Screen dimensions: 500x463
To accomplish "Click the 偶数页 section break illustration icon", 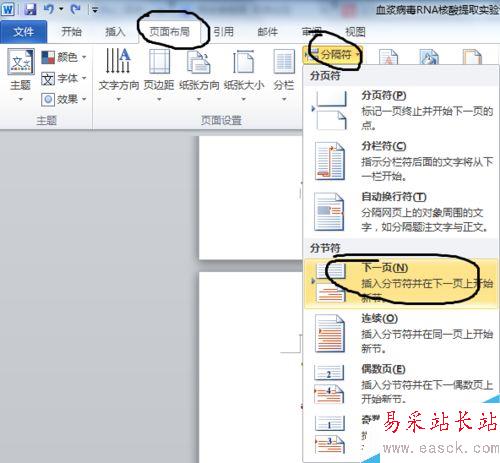I will [329, 384].
